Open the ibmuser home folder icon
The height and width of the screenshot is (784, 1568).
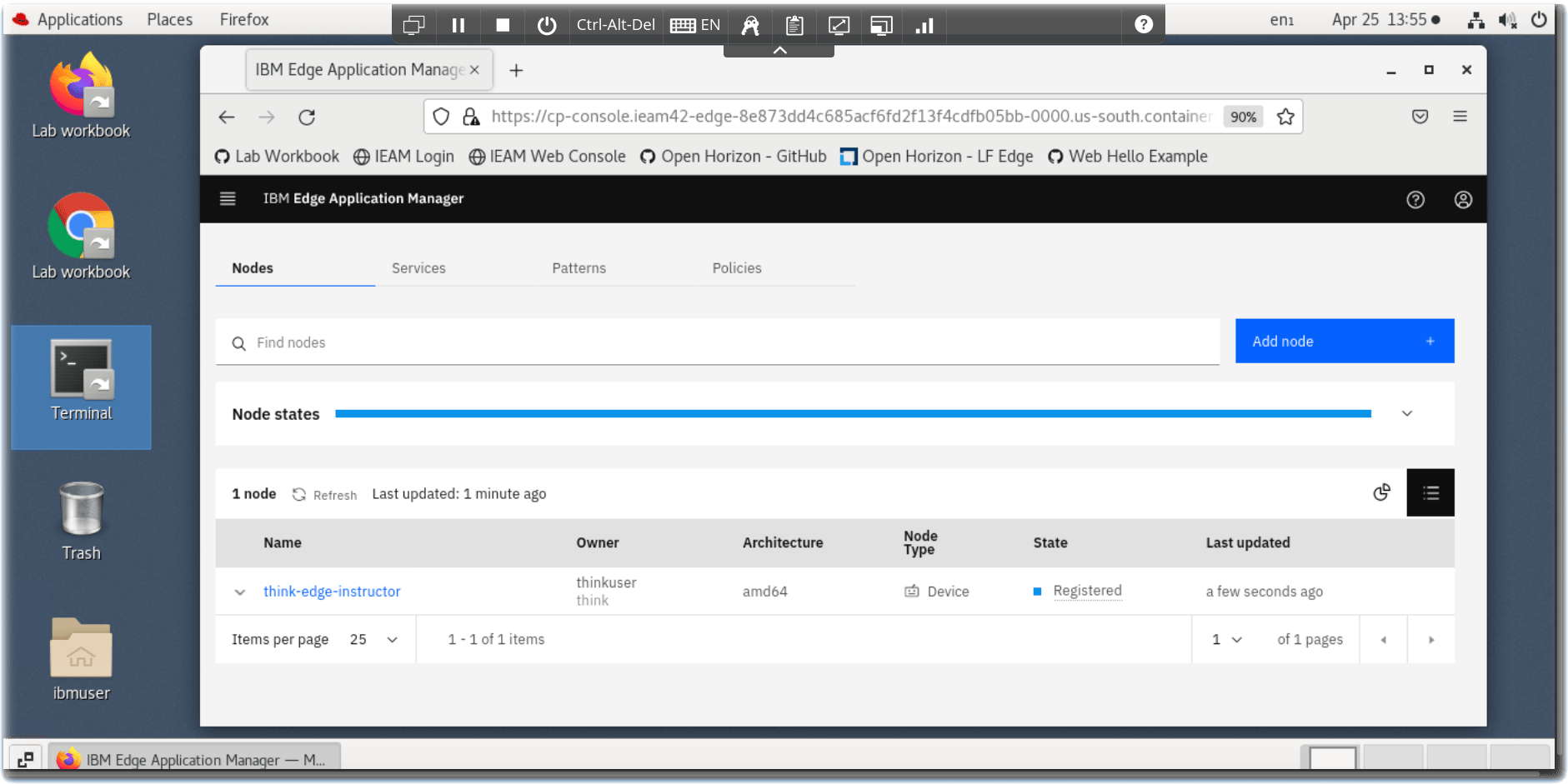coord(81,659)
